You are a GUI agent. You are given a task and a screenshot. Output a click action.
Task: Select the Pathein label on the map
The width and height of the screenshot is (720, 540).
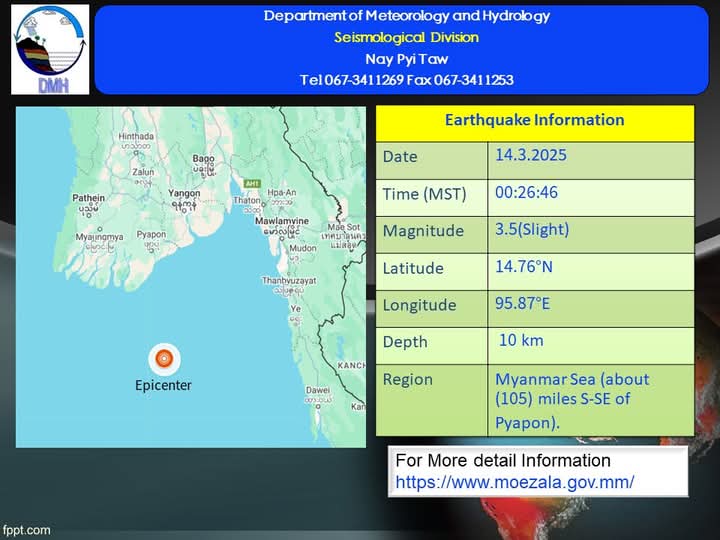(88, 198)
